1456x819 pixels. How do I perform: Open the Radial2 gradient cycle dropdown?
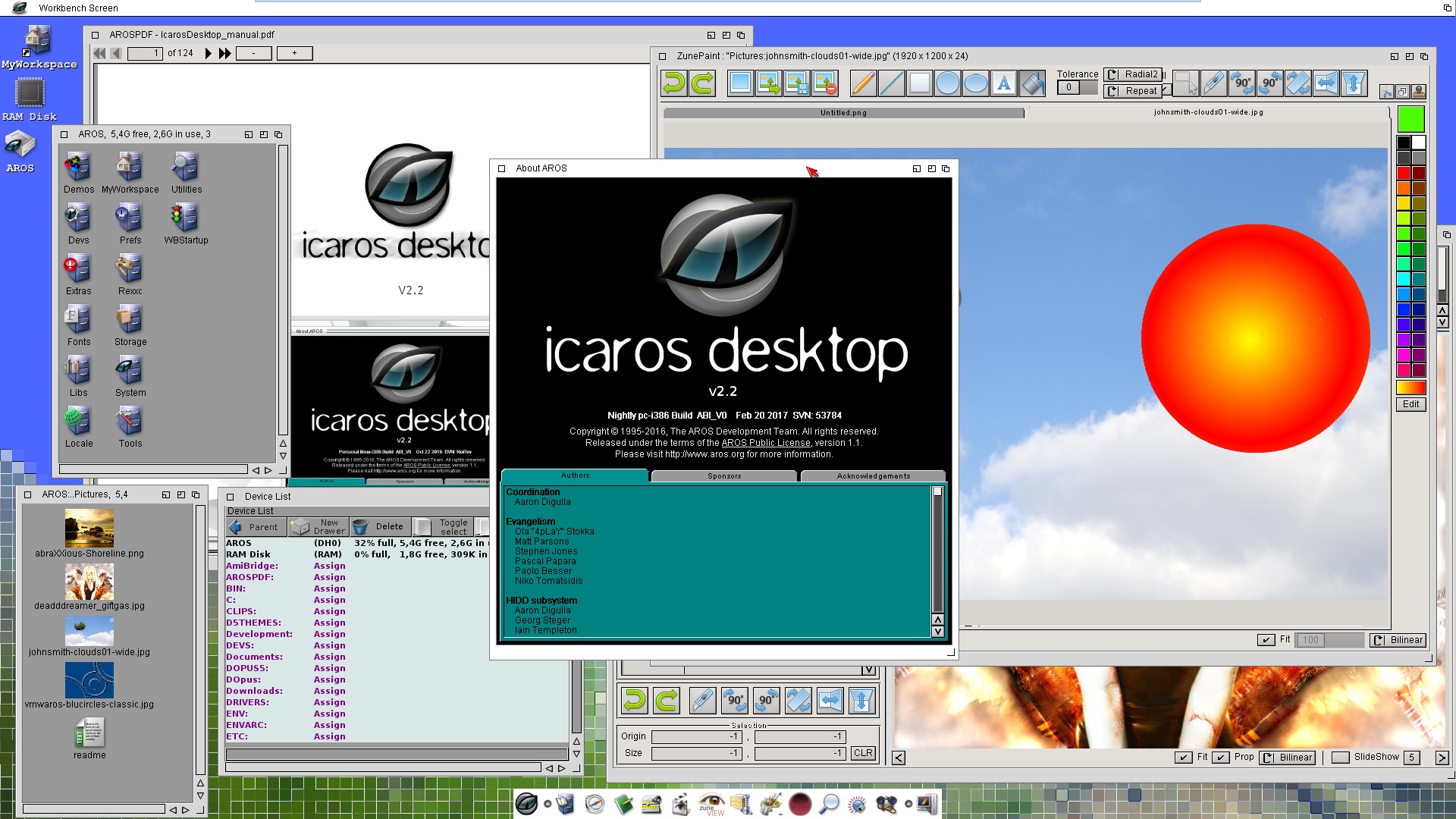click(x=1131, y=74)
